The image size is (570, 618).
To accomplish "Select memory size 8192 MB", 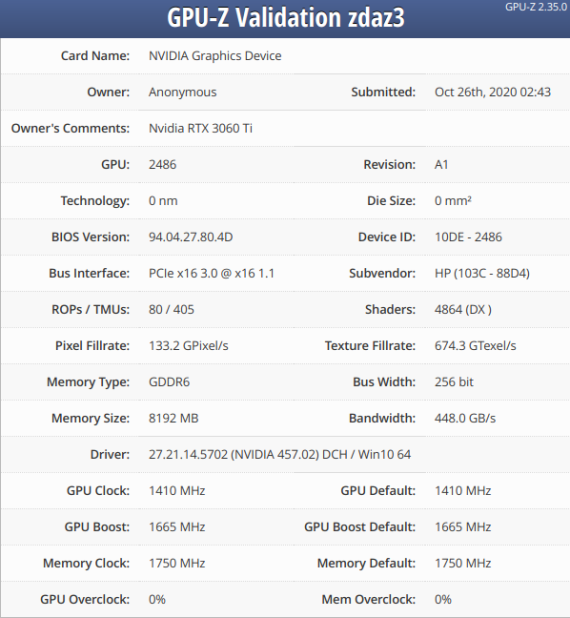I will click(x=173, y=419).
